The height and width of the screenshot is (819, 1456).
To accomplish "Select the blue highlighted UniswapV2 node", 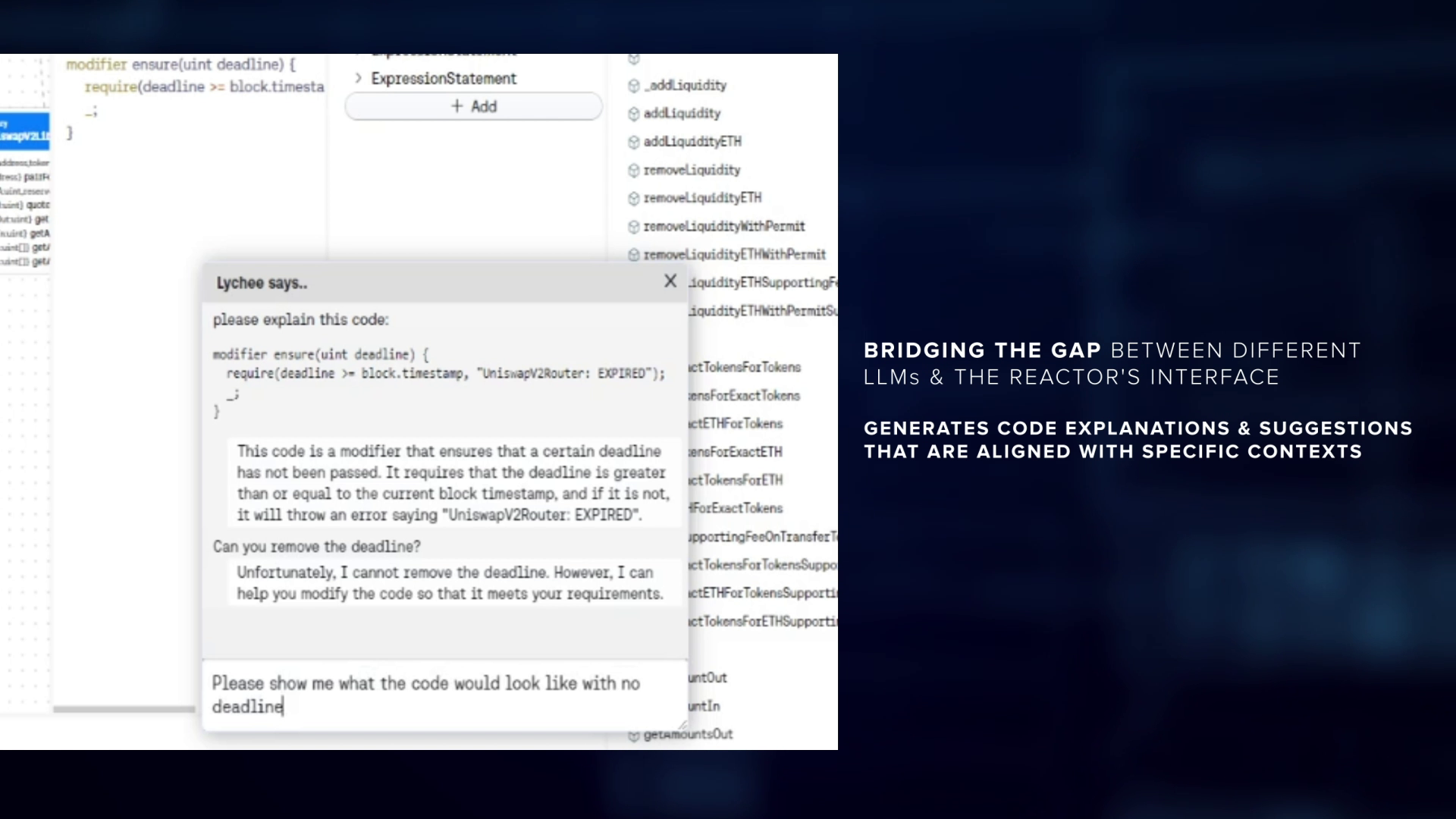I will coord(25,130).
